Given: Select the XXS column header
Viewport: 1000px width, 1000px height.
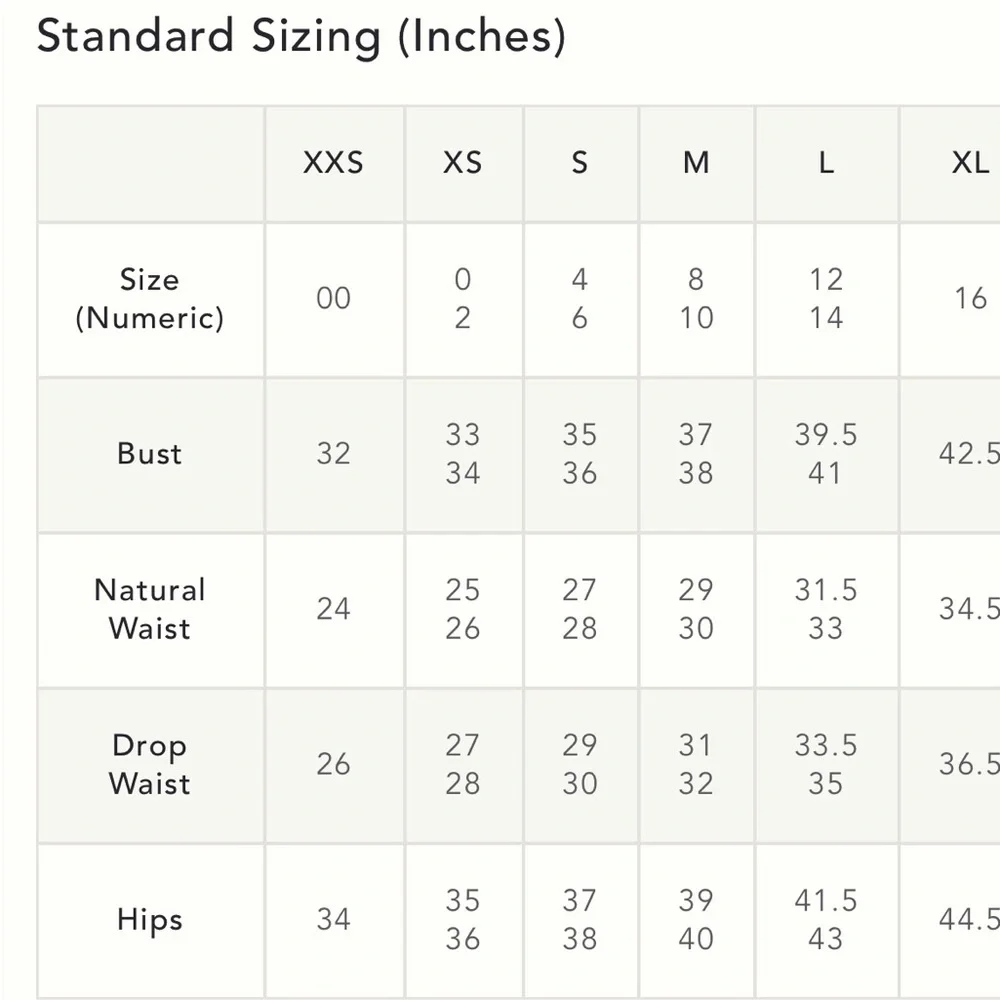Looking at the screenshot, I should click(333, 163).
